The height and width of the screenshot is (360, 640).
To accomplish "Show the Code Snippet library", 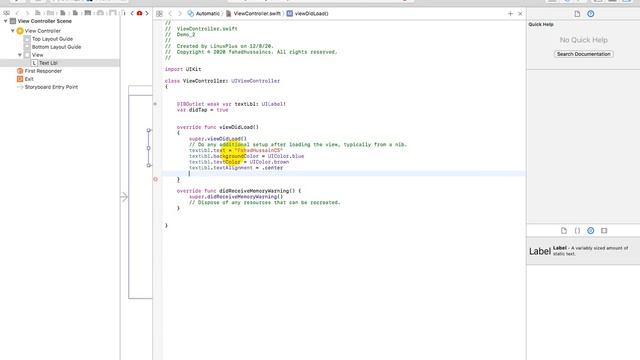I will point(577,231).
